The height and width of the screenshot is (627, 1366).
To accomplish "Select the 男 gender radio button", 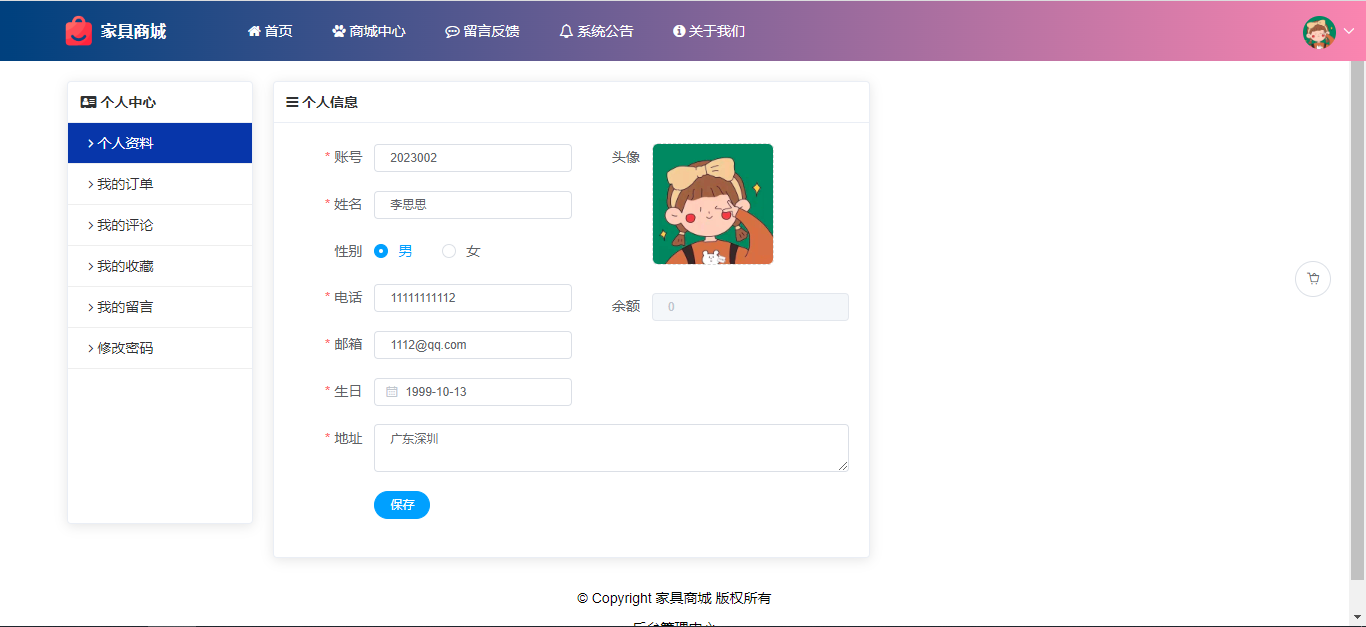I will 381,251.
